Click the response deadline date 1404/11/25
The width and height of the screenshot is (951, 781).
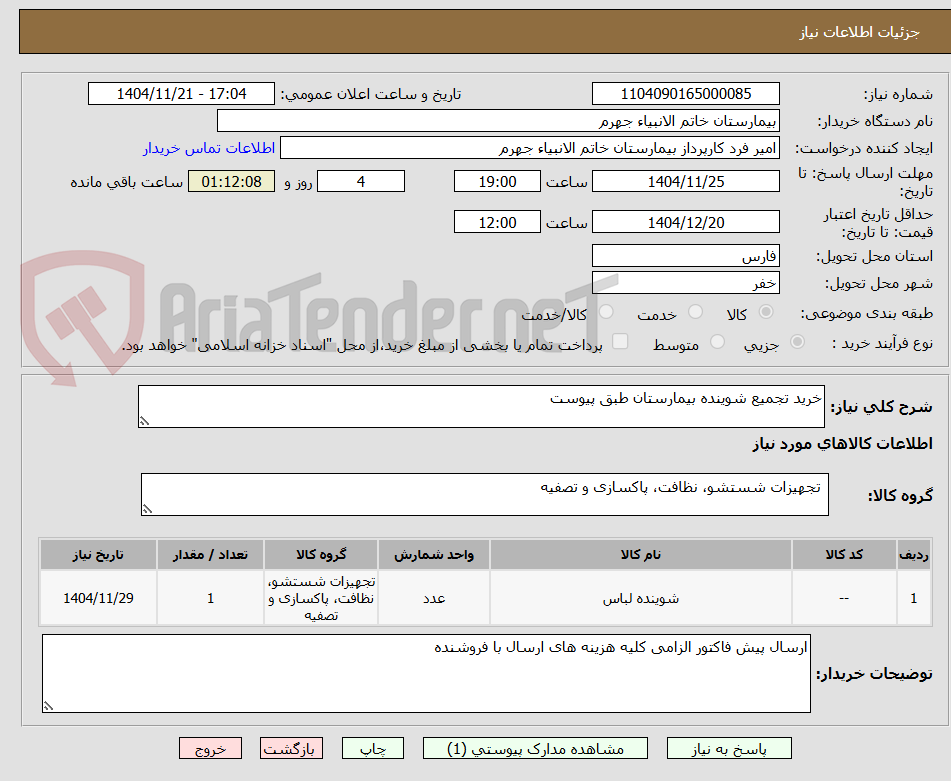[685, 181]
